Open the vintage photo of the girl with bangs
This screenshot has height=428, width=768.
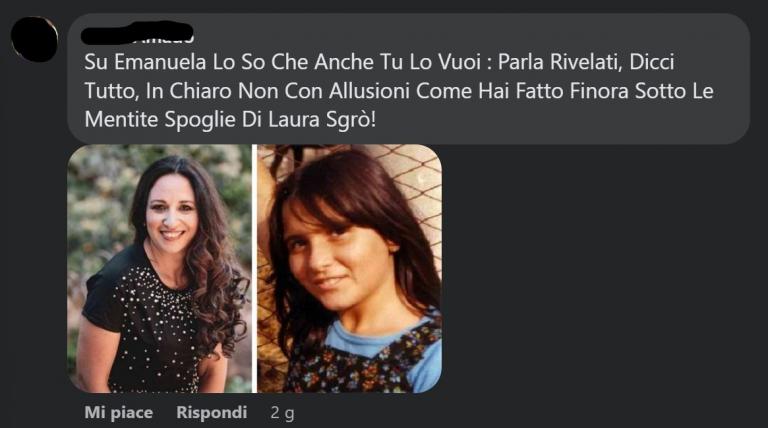click(349, 268)
